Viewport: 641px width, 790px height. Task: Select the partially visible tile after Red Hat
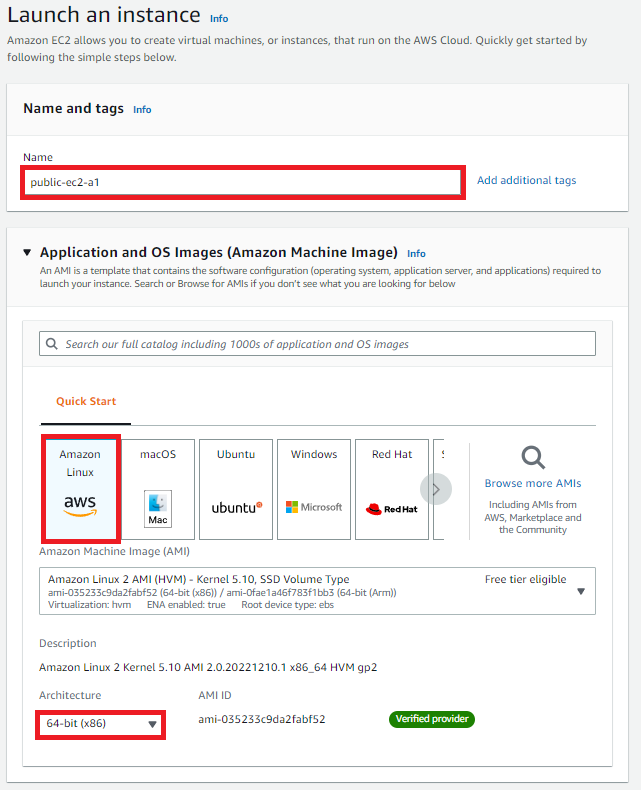[439, 489]
